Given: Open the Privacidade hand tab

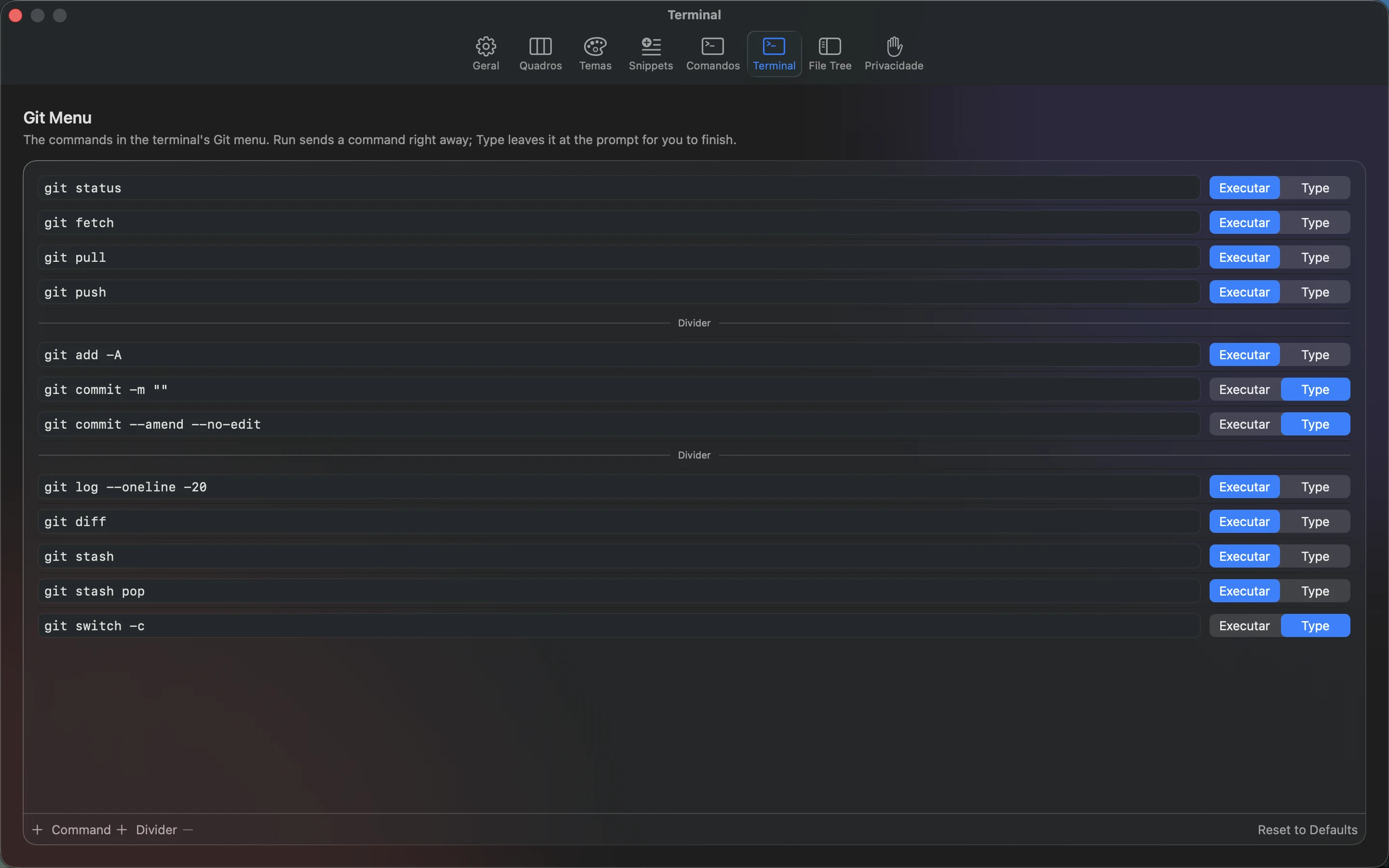Looking at the screenshot, I should pos(894,54).
